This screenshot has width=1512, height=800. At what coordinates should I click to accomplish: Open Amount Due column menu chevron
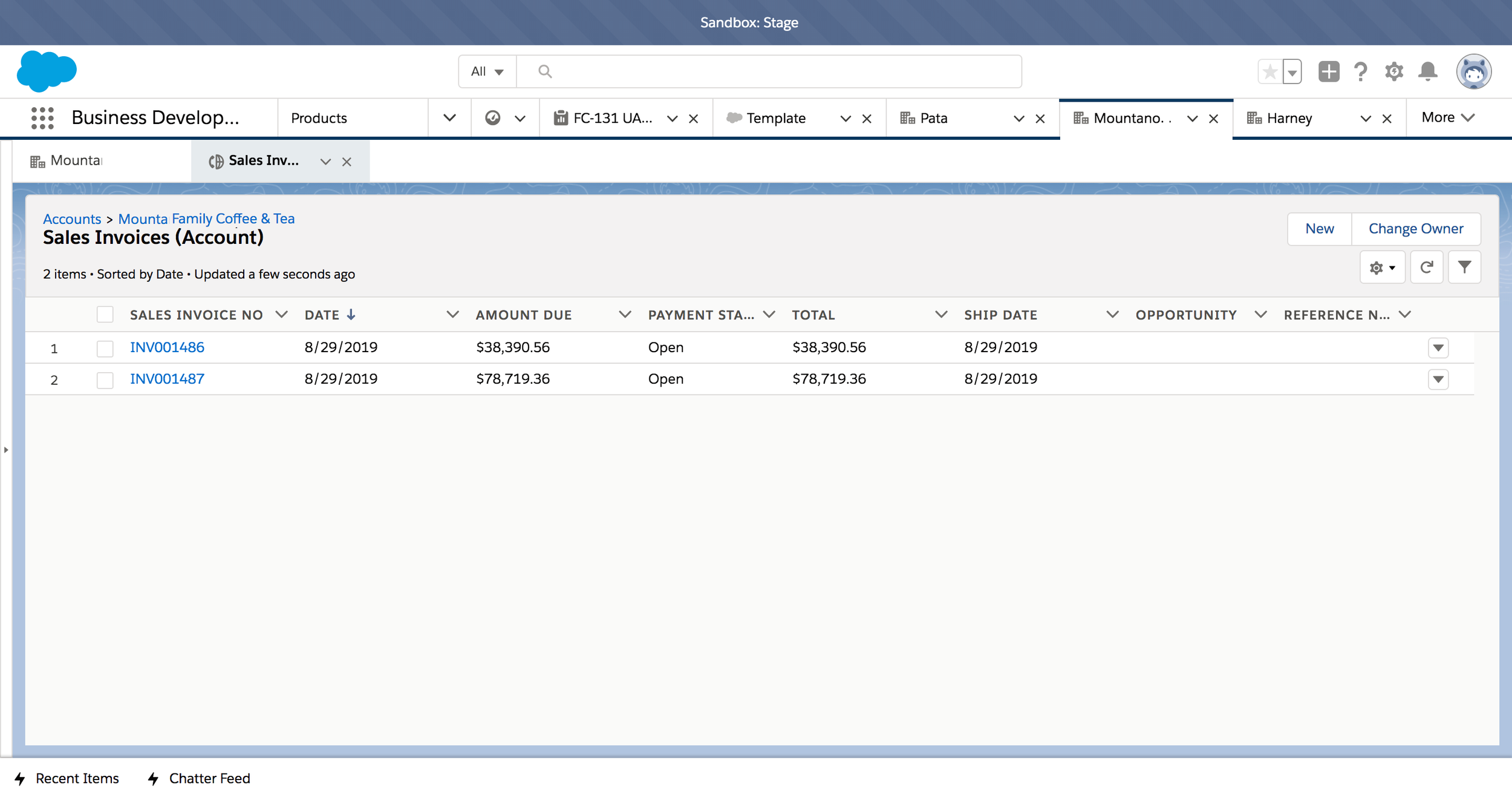point(625,315)
